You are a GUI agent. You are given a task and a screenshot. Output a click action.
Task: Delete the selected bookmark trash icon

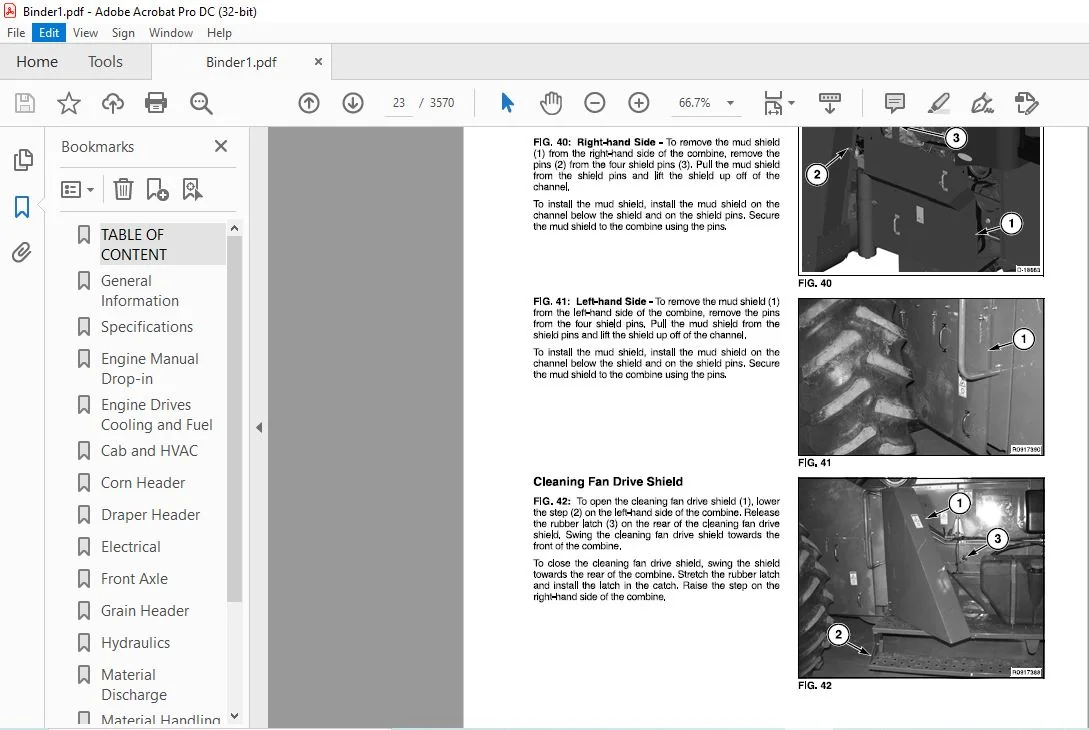click(123, 189)
